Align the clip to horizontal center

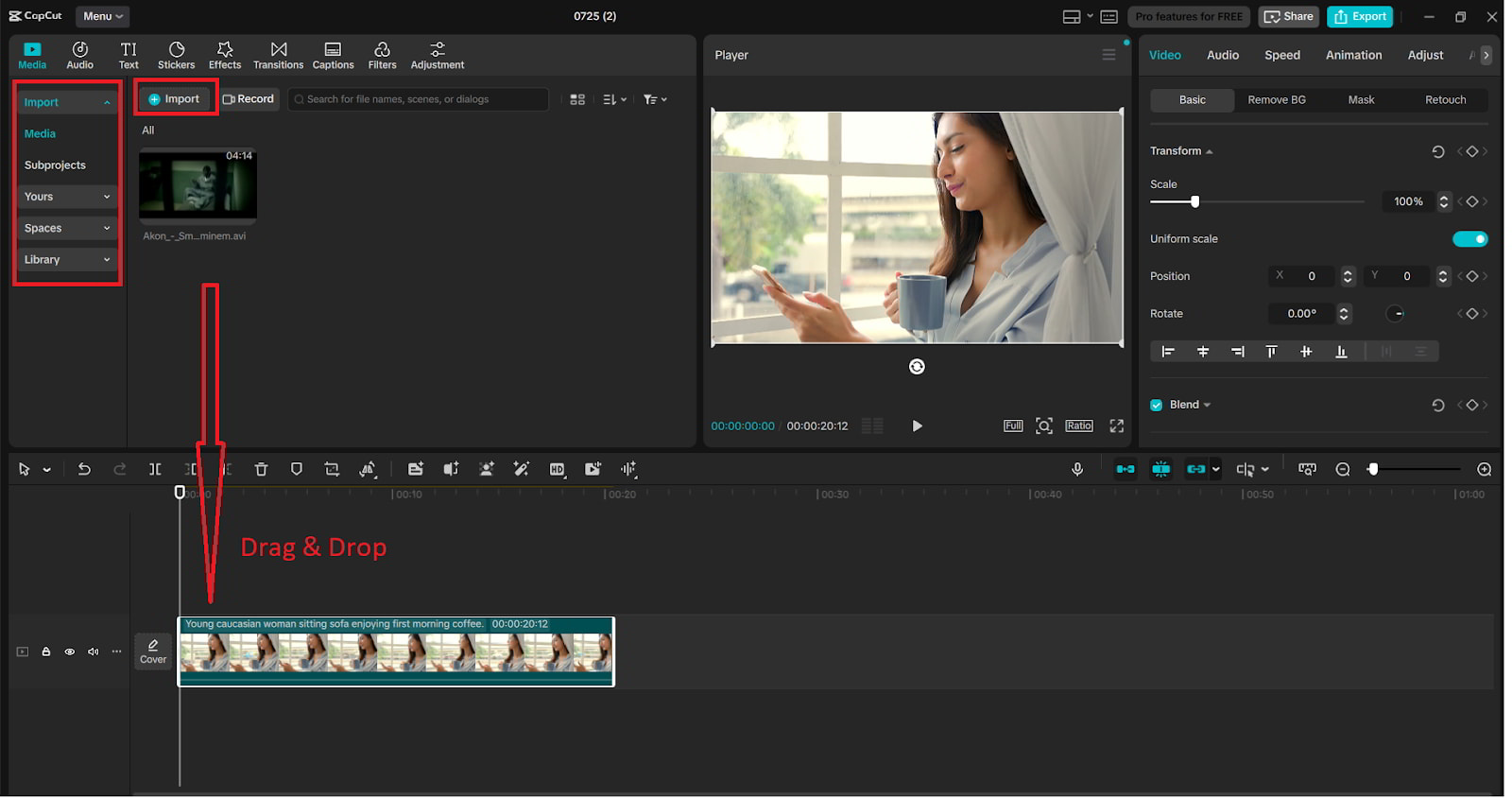tap(1203, 352)
